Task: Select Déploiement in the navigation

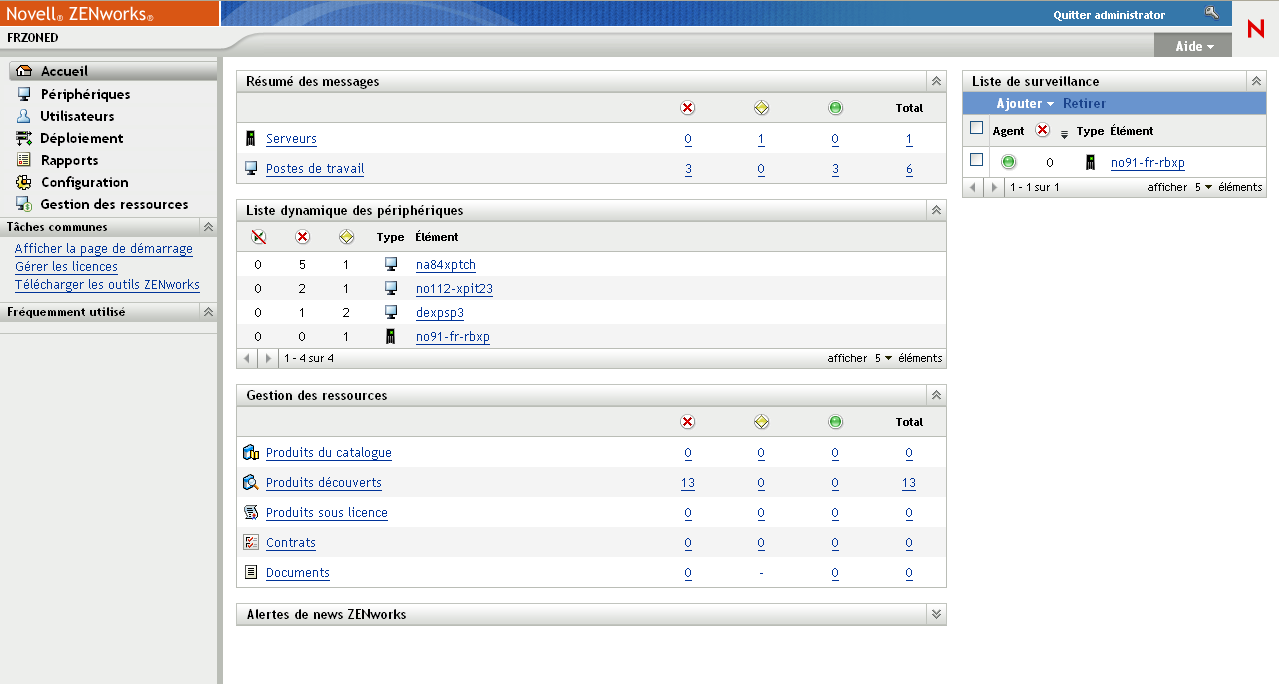Action: pyautogui.click(x=82, y=138)
